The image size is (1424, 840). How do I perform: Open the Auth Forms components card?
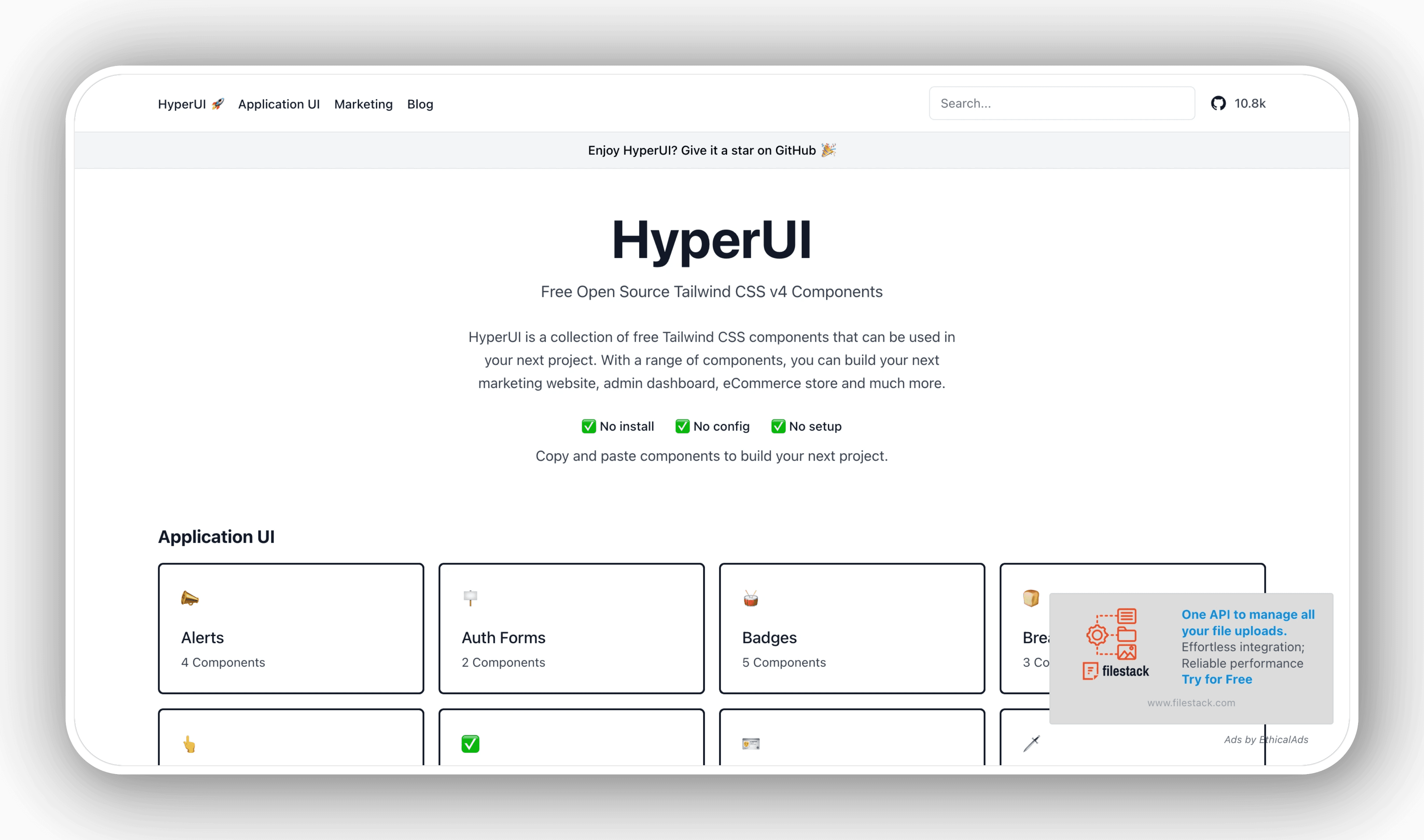572,628
